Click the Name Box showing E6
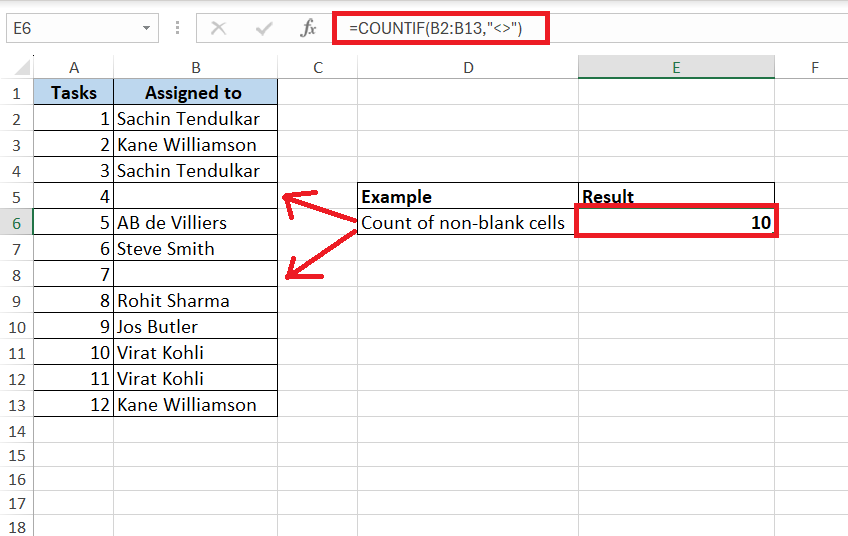The image size is (848, 536). (82, 28)
